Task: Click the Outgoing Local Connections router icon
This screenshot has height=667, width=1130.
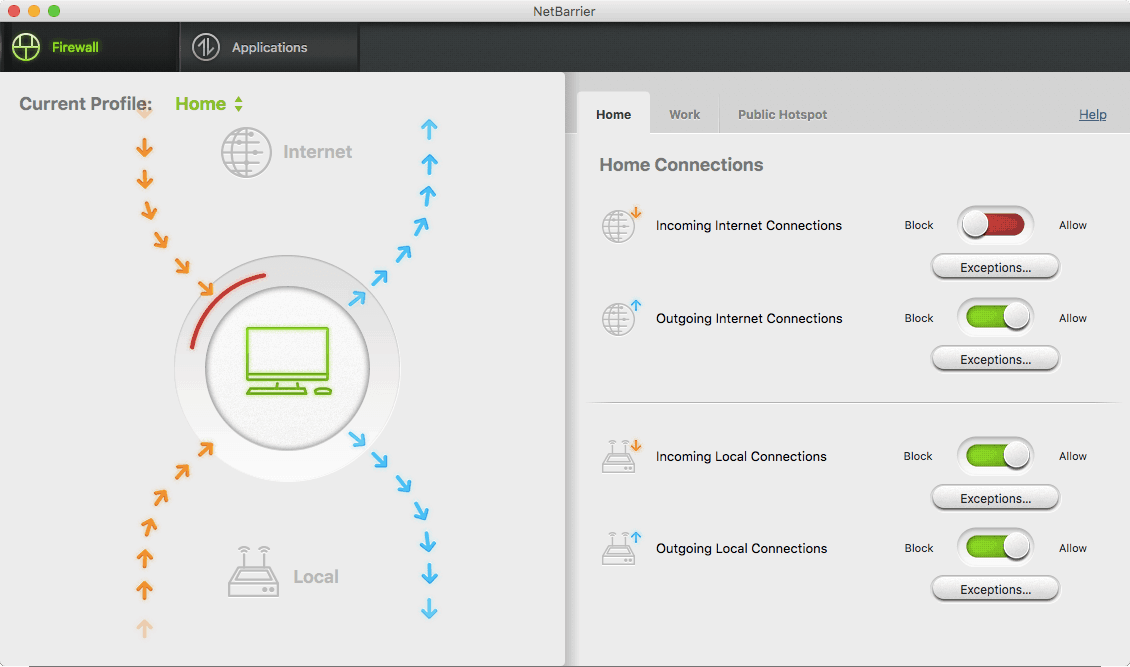Action: (620, 548)
